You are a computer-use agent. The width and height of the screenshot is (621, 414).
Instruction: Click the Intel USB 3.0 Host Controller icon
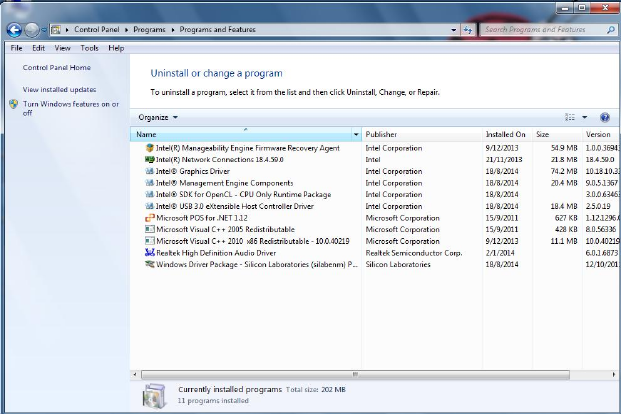tap(150, 206)
